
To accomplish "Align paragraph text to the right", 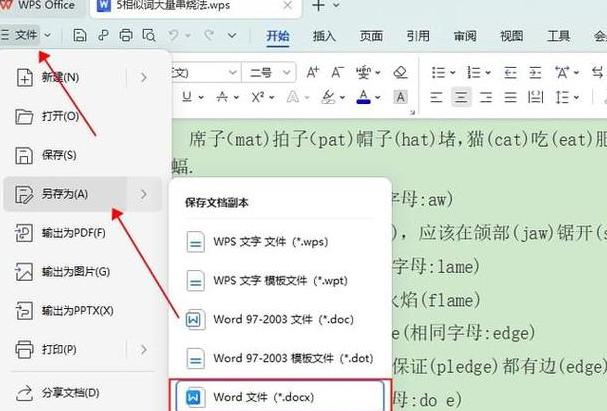I will (486, 97).
